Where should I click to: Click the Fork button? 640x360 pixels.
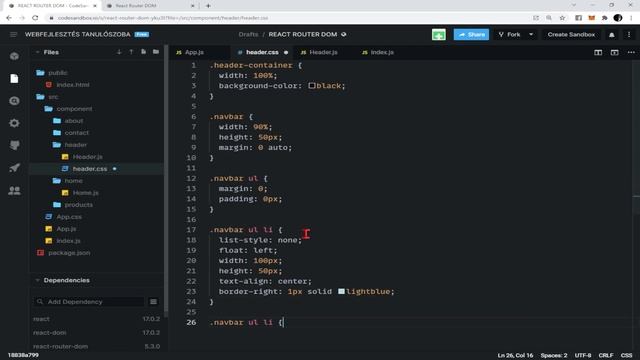click(x=509, y=35)
